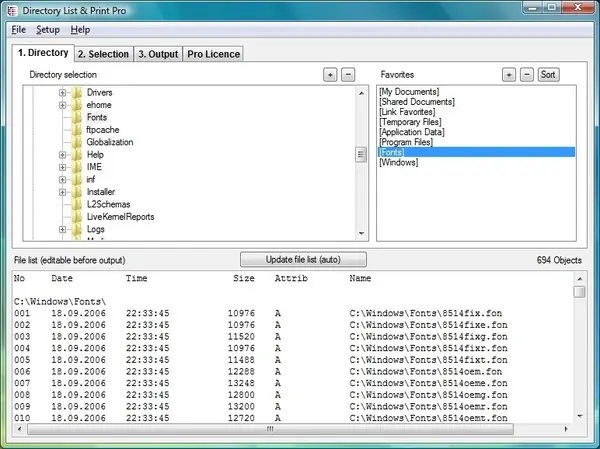The height and width of the screenshot is (449, 600).
Task: Select the L2Schemas folder icon
Action: coord(77,204)
